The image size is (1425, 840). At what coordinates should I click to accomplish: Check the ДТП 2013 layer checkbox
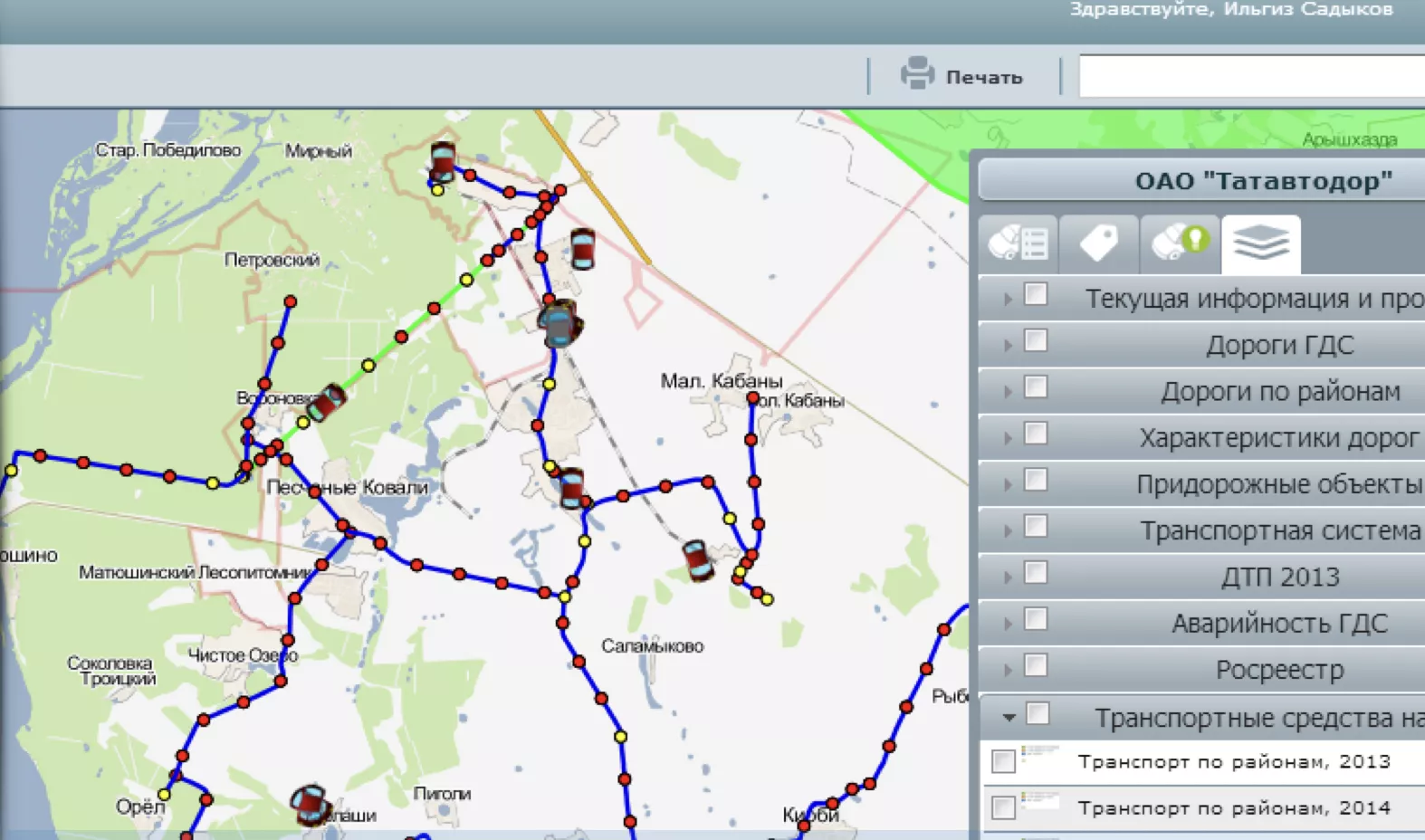(1036, 573)
